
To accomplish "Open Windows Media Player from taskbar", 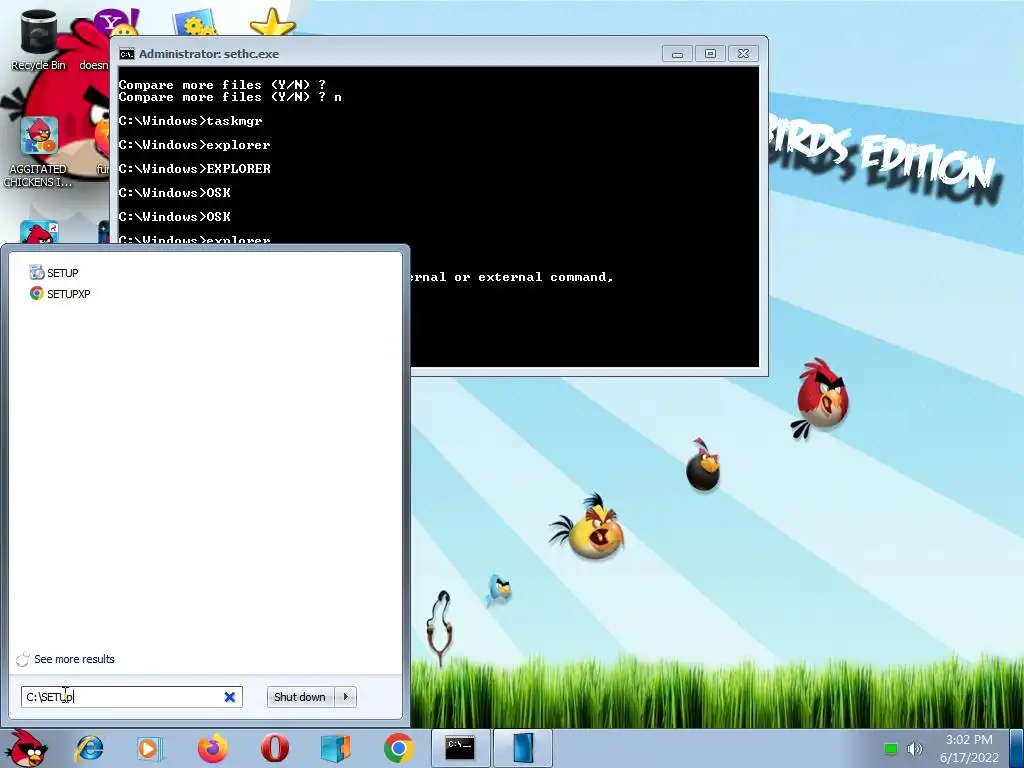I will [x=149, y=748].
